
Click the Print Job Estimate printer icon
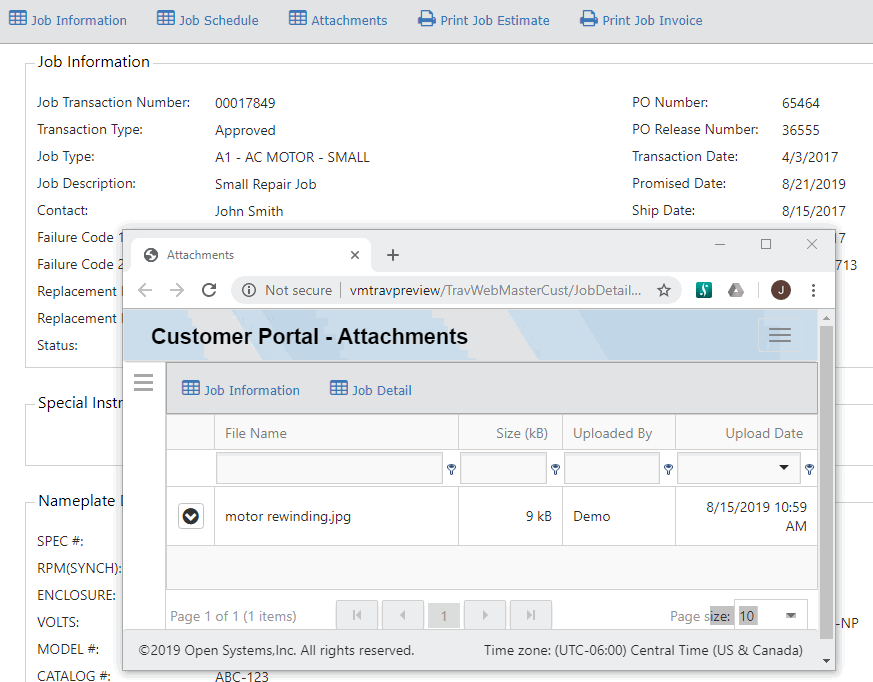(x=427, y=19)
